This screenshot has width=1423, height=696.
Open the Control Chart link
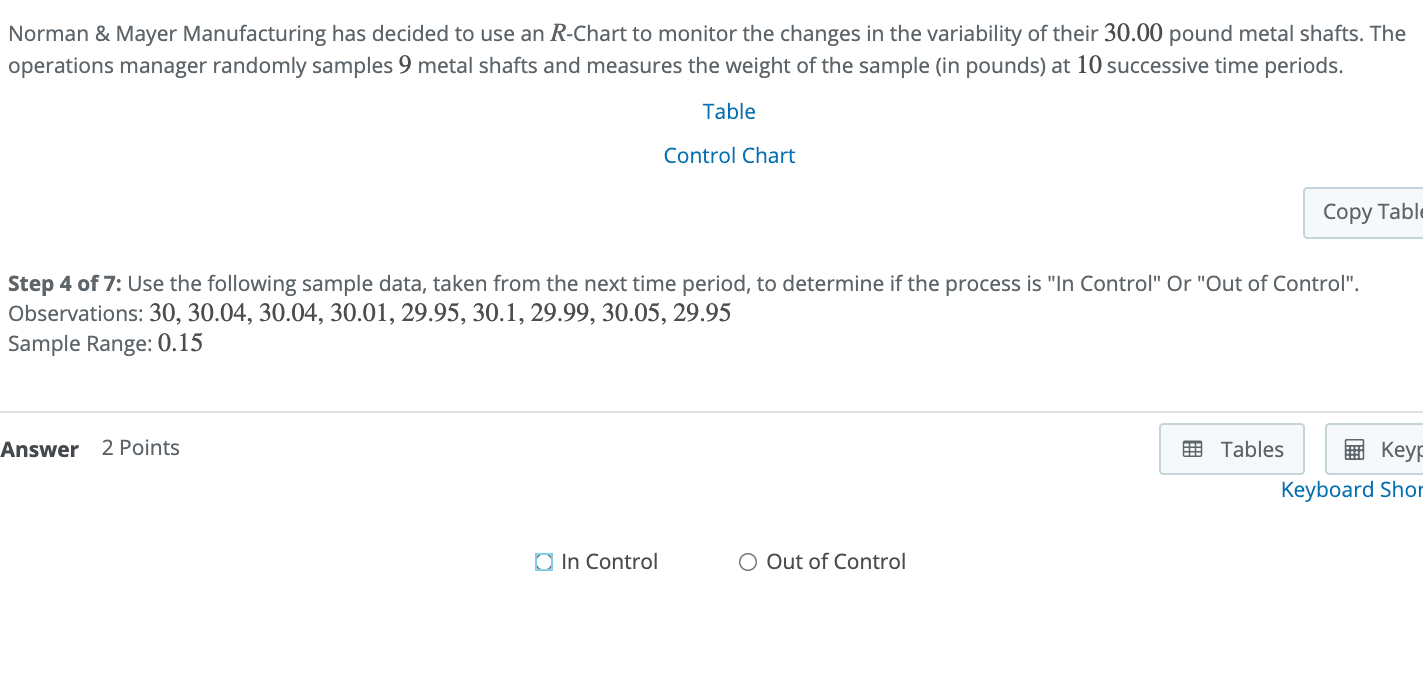click(x=729, y=156)
